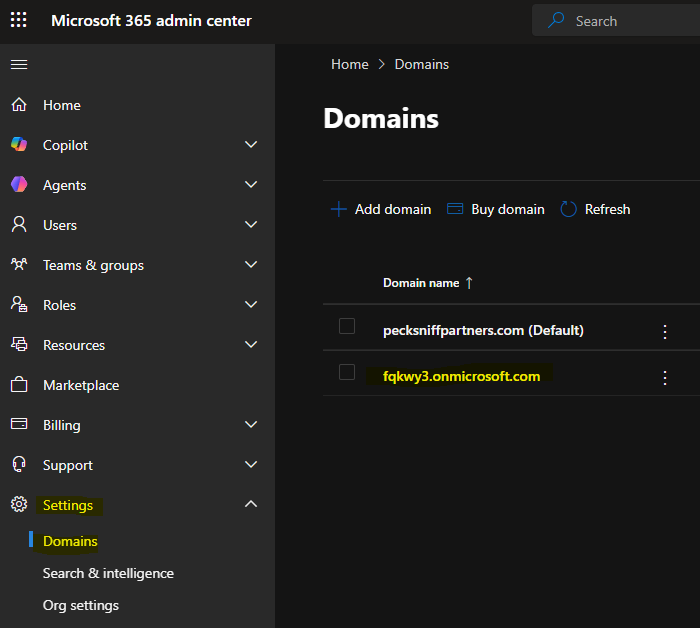Click the Copilot label in sidebar
The height and width of the screenshot is (628, 700).
65,145
